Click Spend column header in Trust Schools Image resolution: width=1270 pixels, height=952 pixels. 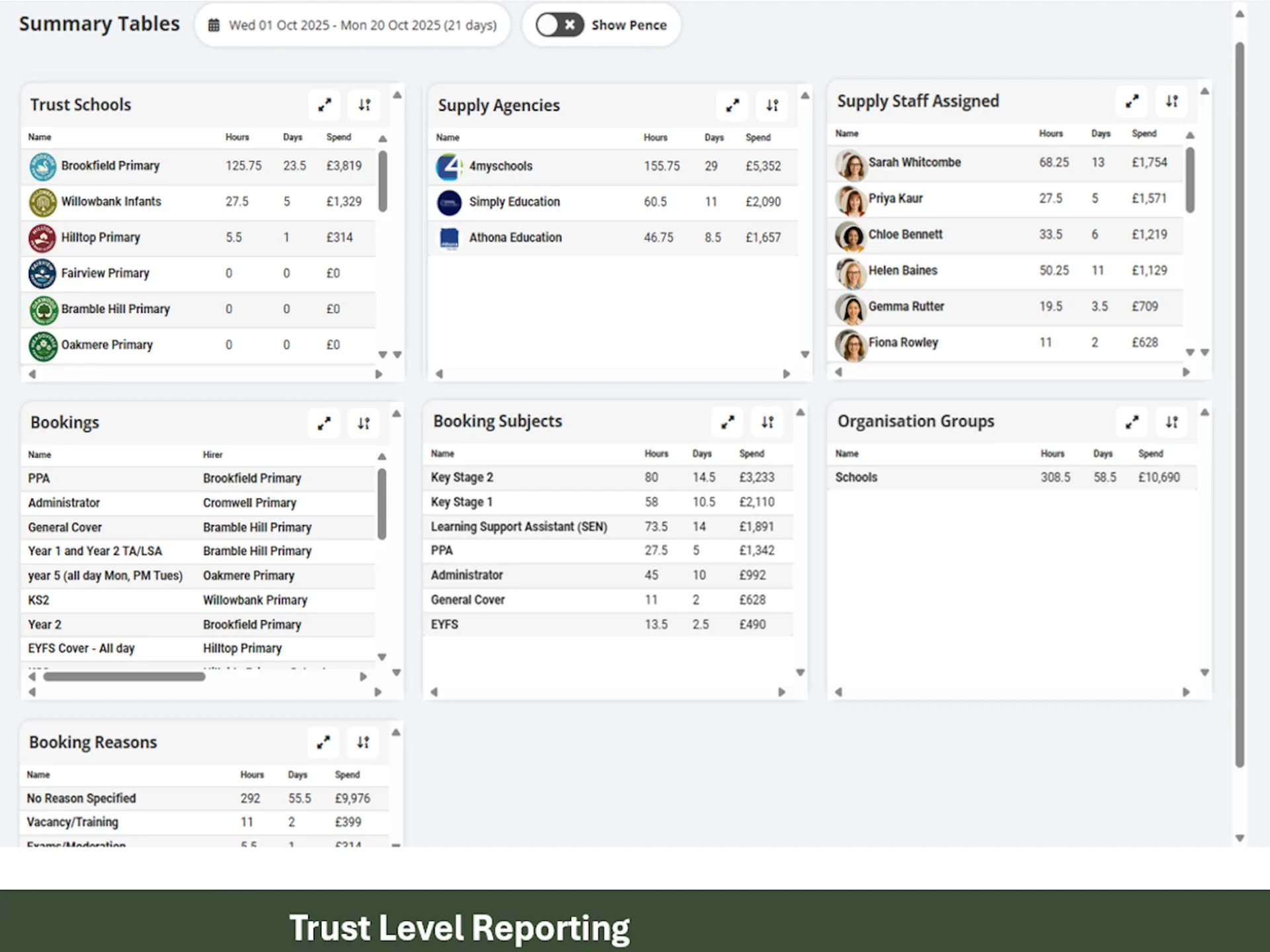coord(339,138)
